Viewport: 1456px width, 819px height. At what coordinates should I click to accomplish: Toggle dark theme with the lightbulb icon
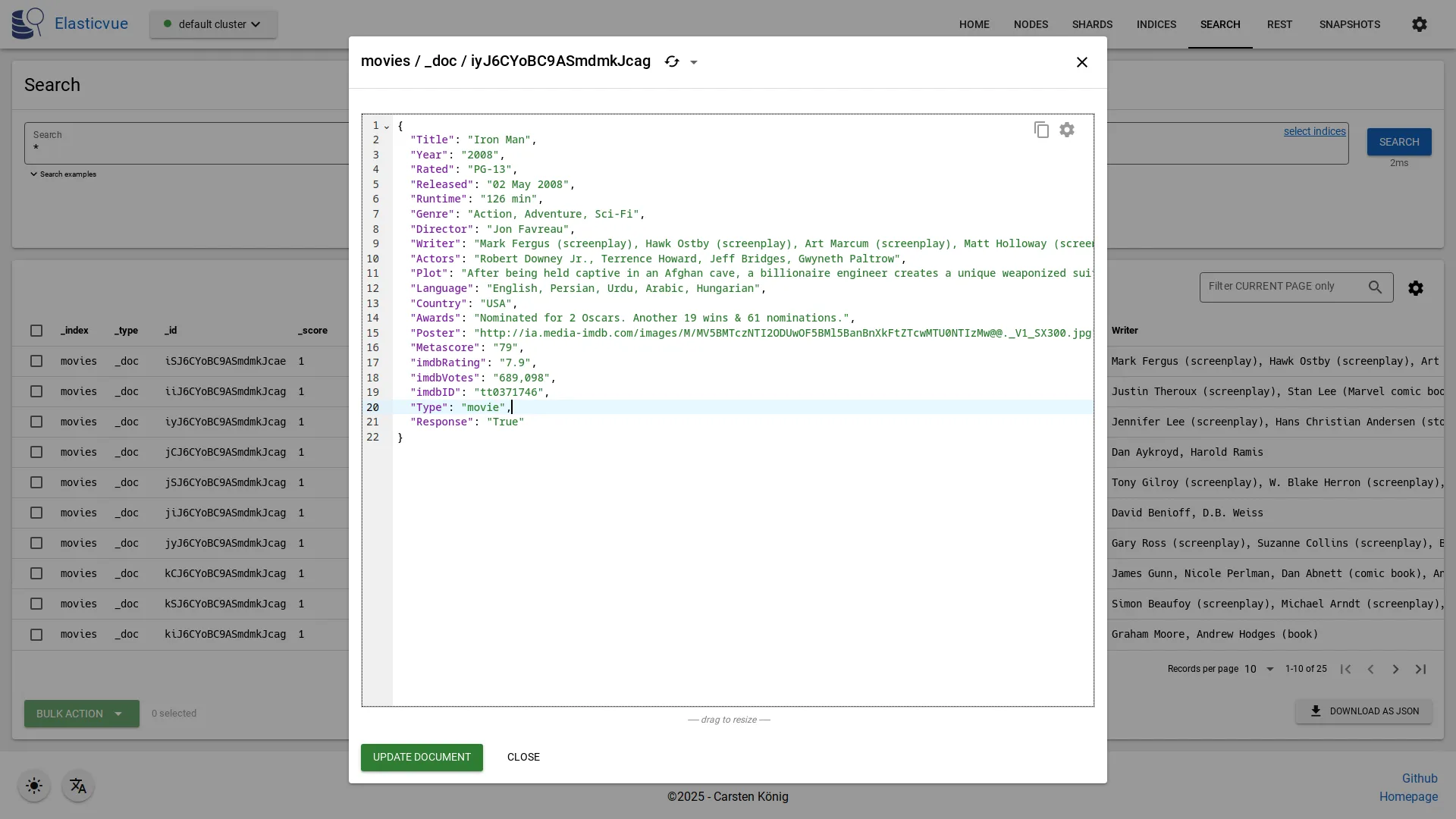(33, 786)
